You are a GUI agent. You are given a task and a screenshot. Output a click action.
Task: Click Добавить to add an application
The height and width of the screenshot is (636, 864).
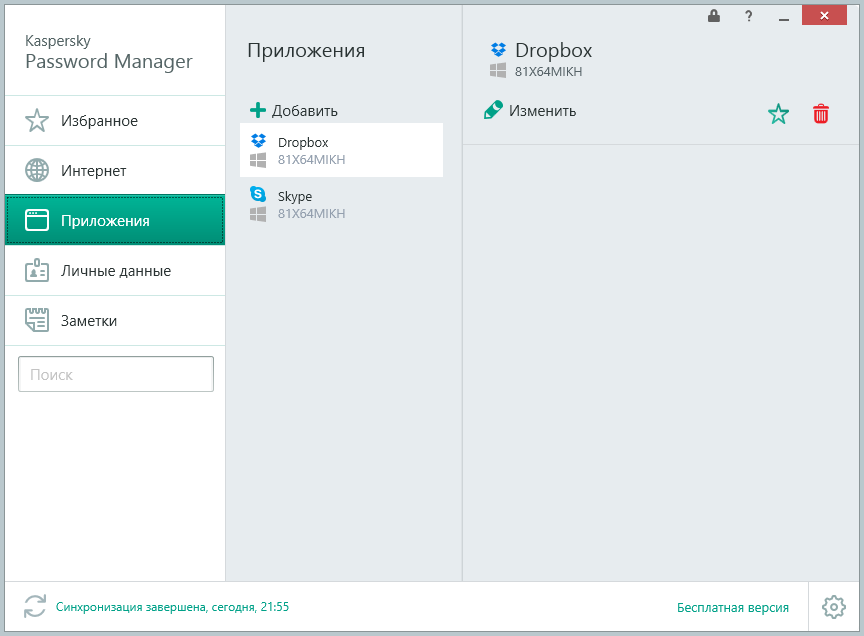click(x=305, y=111)
